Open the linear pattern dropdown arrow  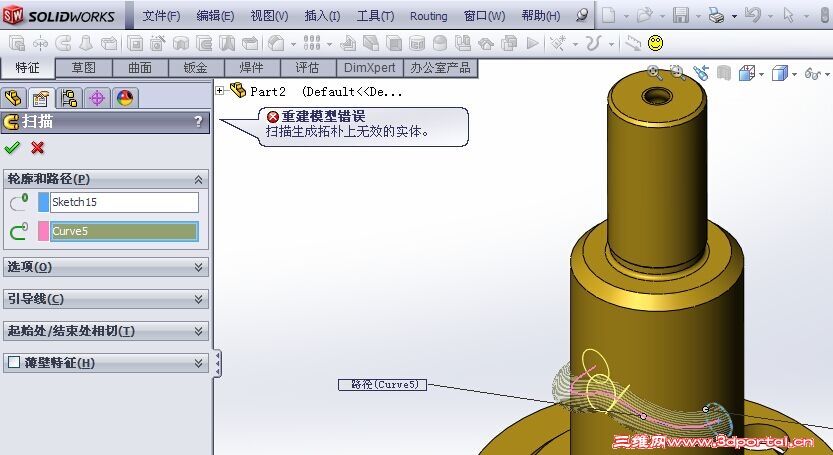coord(329,44)
